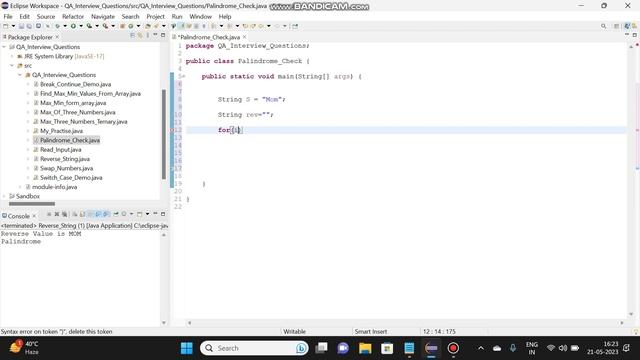The height and width of the screenshot is (360, 640).
Task: Select Reverse_String.java in Package Explorer
Action: [x=64, y=159]
